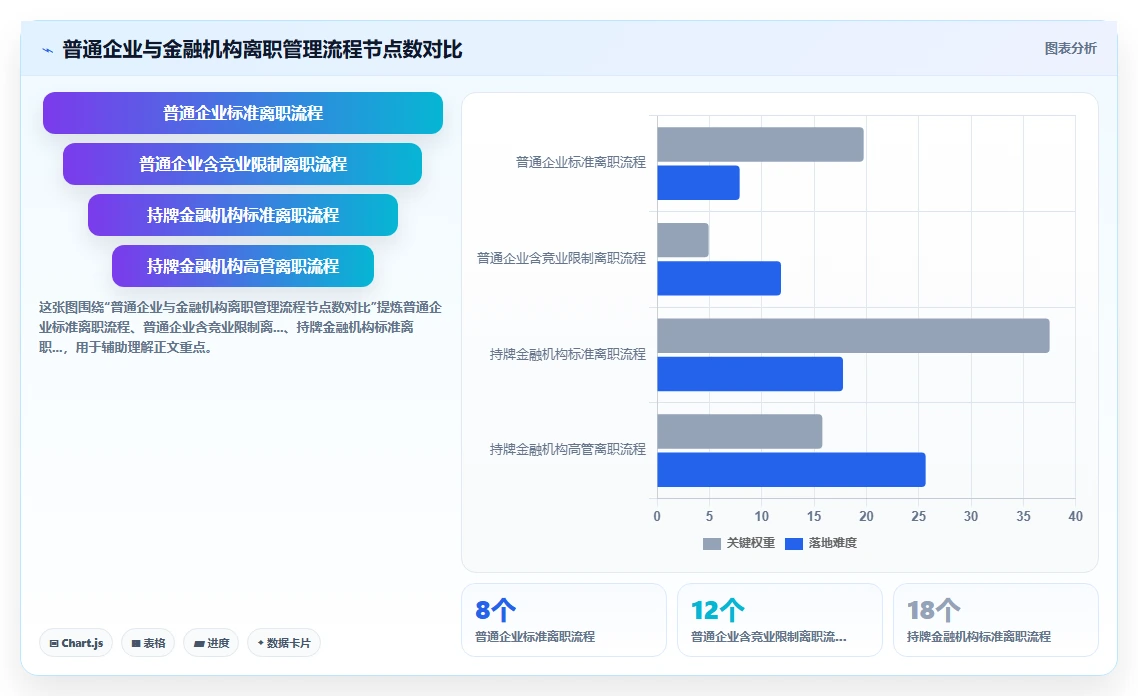This screenshot has width=1138, height=696.
Task: Select the 持牌金融机构高管离职流程 funnel pill
Action: 242,266
